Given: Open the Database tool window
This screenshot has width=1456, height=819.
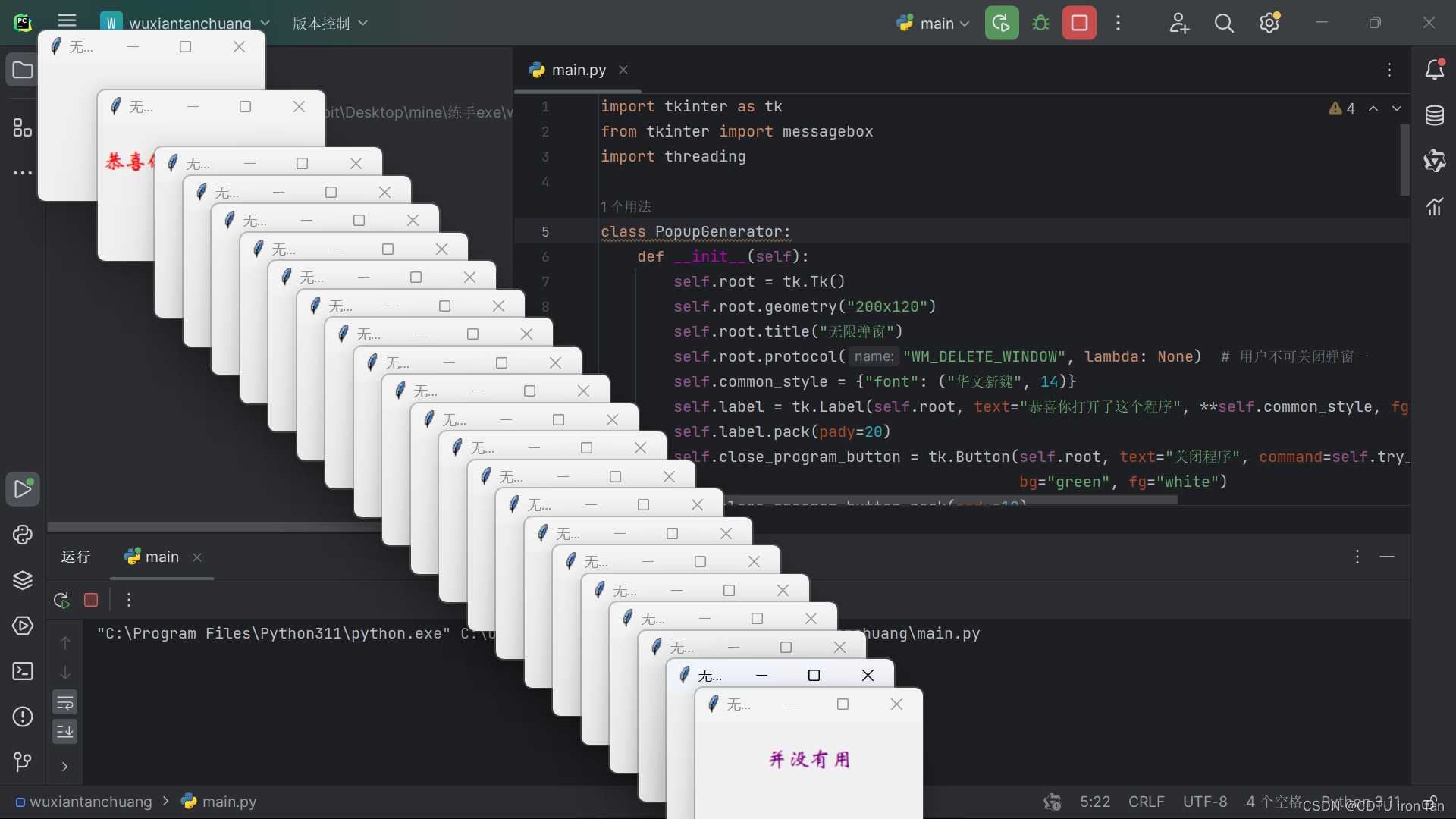Looking at the screenshot, I should point(1434,115).
